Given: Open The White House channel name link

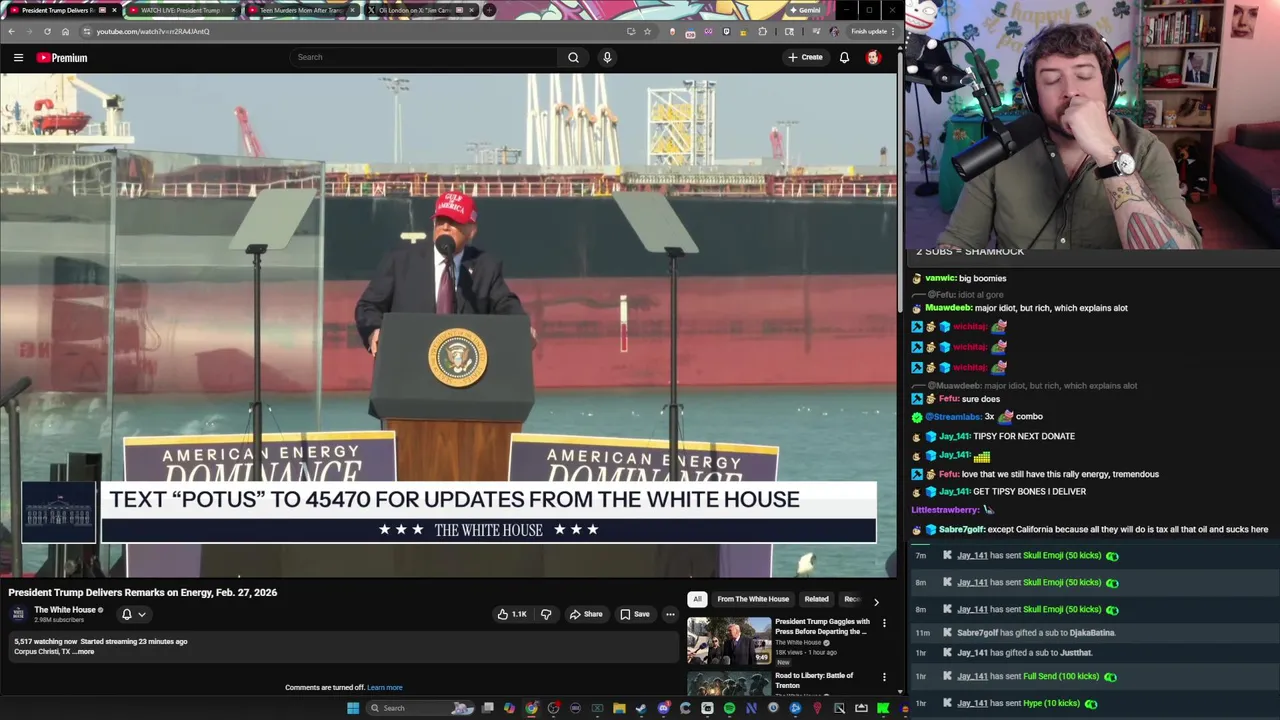Looking at the screenshot, I should 65,610.
